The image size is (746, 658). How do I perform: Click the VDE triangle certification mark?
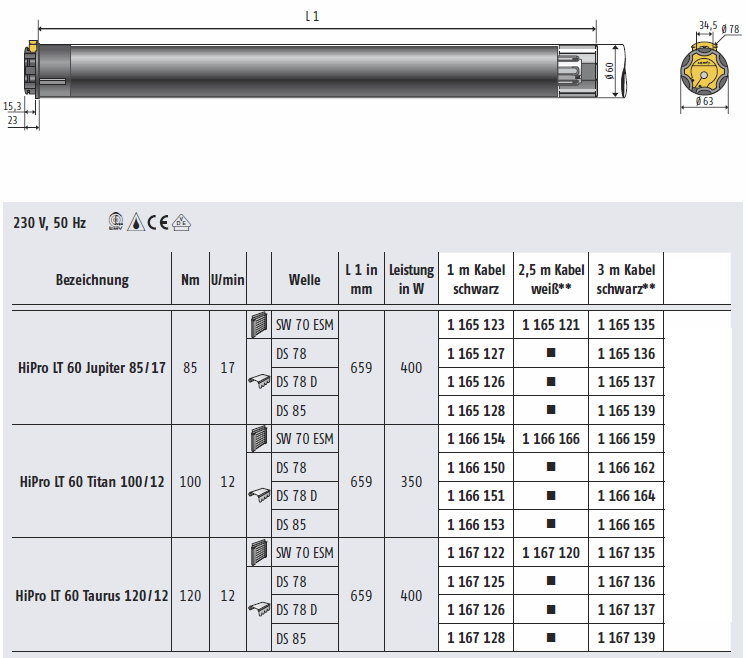click(182, 222)
